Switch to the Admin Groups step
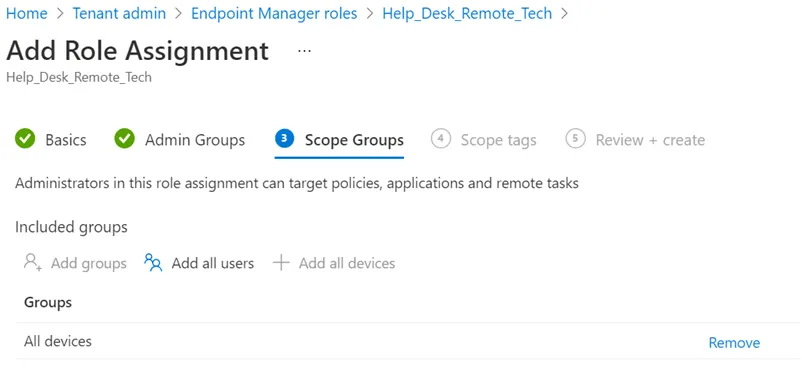The width and height of the screenshot is (802, 377). click(x=195, y=140)
